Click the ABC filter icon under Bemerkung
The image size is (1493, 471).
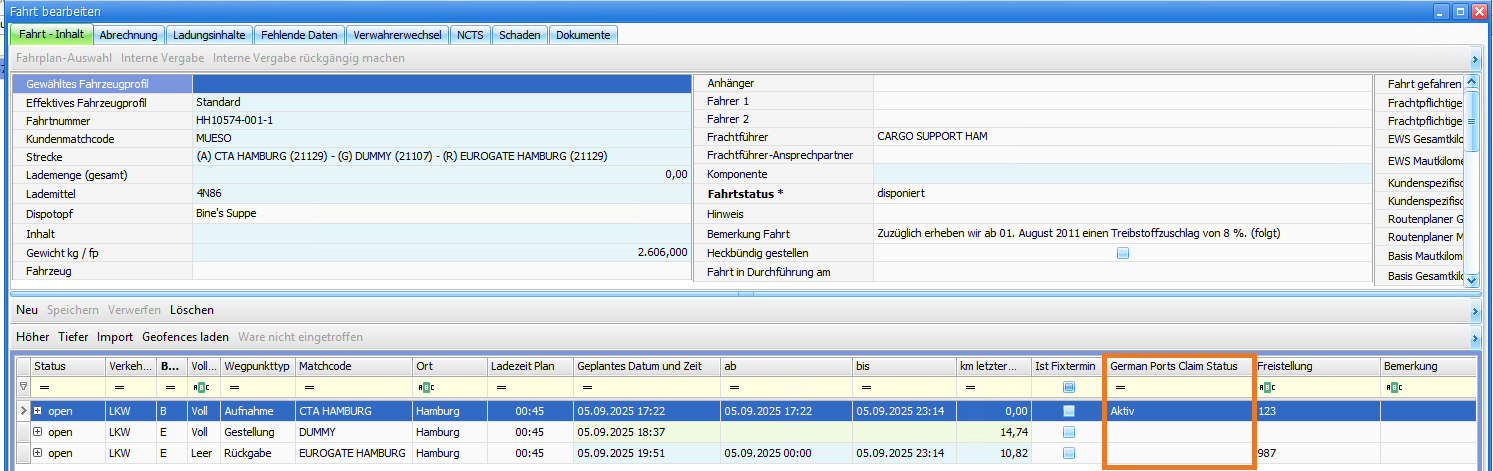[x=1393, y=387]
